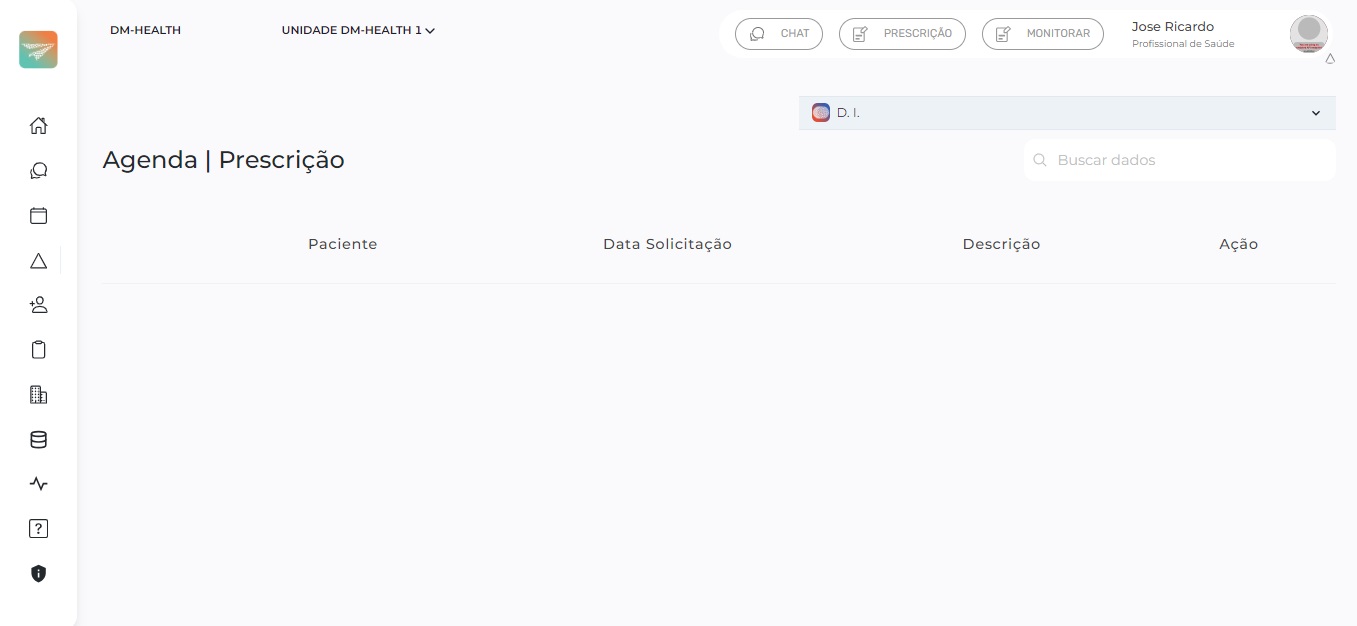Click the DM-Health logo

tap(38, 50)
